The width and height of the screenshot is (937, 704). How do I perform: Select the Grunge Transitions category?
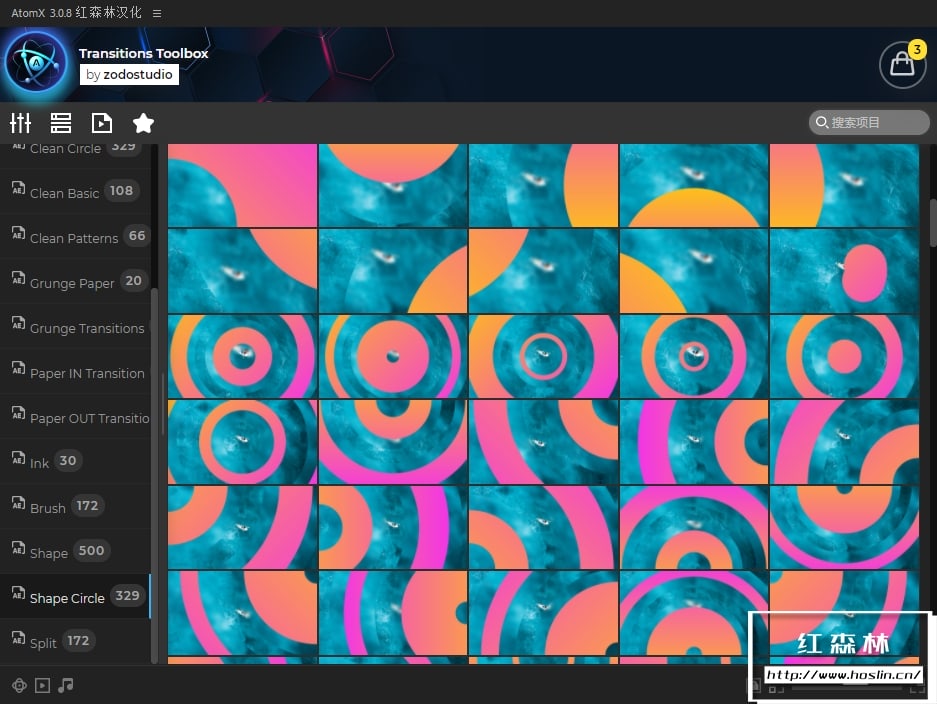(x=75, y=326)
